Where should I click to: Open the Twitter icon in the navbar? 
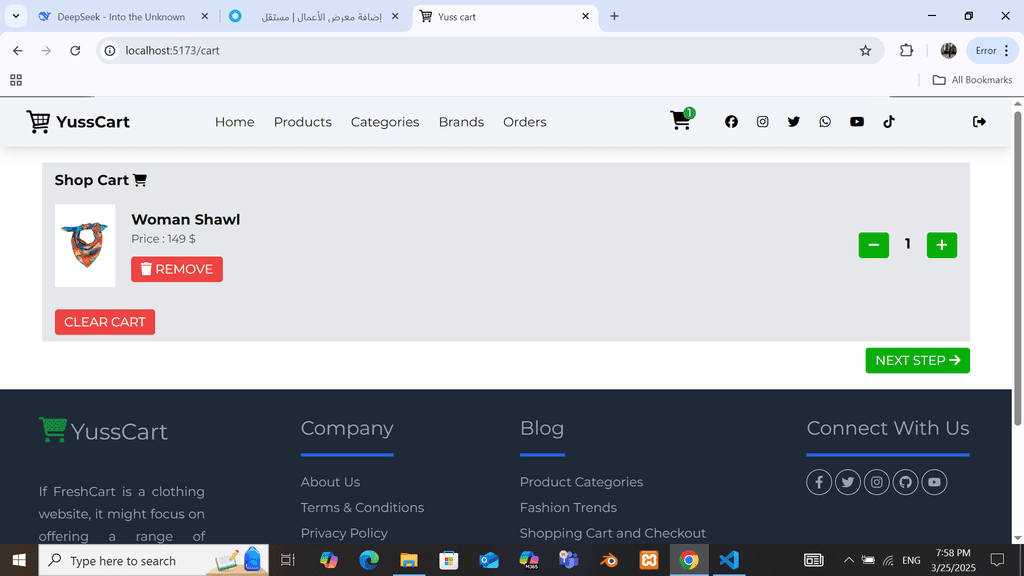(x=793, y=121)
